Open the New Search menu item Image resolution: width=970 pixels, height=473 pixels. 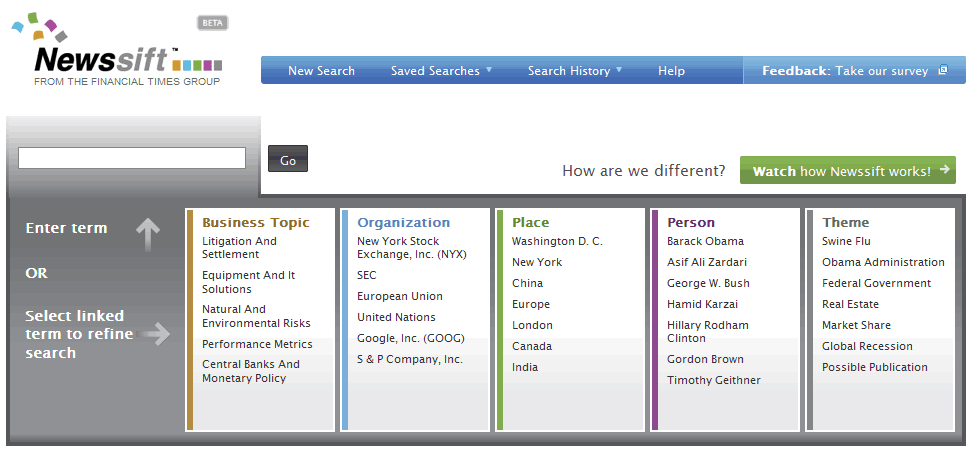click(x=321, y=71)
